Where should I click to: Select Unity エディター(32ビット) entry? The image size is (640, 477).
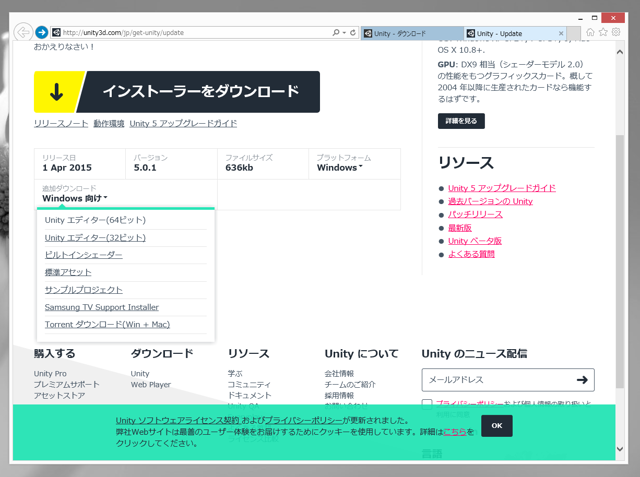[95, 238]
